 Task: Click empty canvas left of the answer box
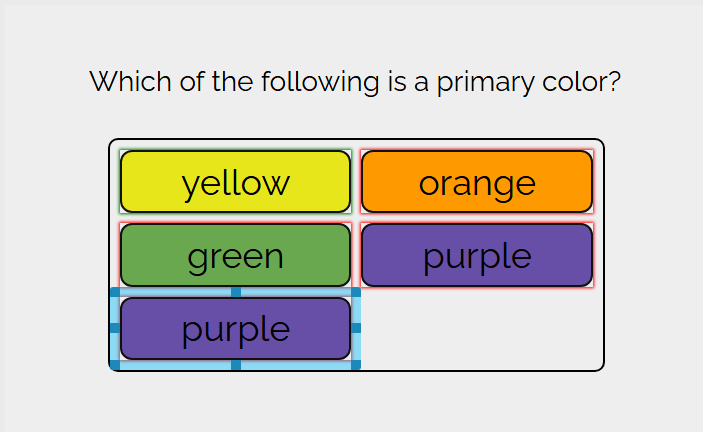click(x=56, y=255)
